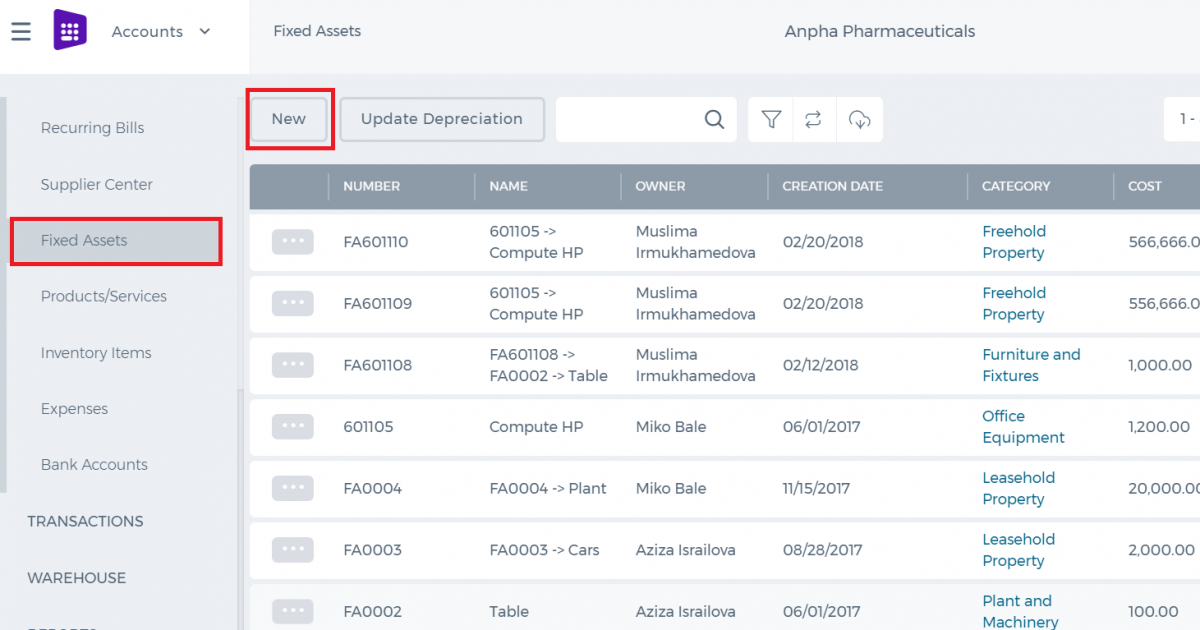
Task: Click the refresh arrows icon
Action: [x=814, y=120]
